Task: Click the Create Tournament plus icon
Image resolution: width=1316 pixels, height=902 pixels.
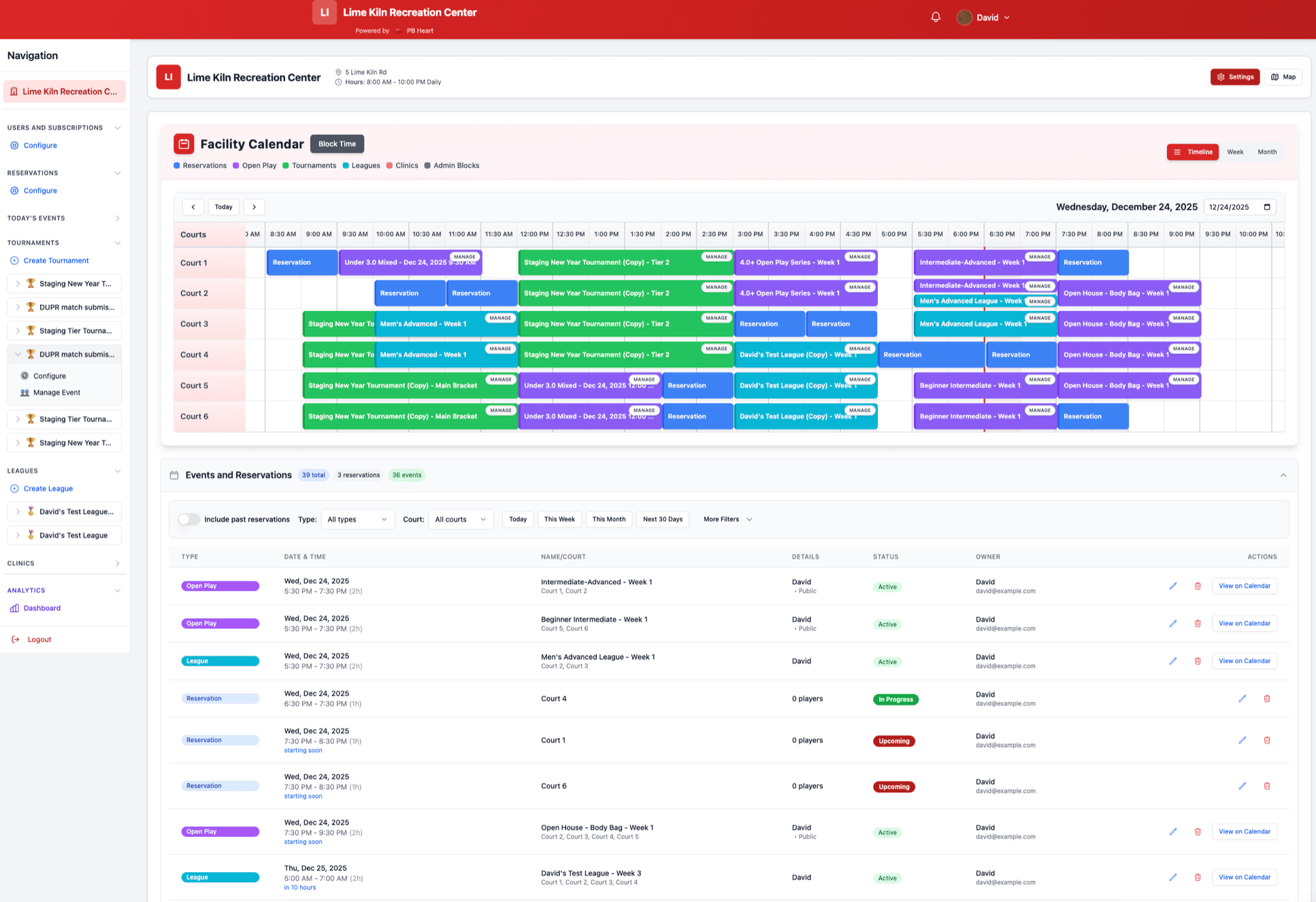Action: pyautogui.click(x=14, y=260)
